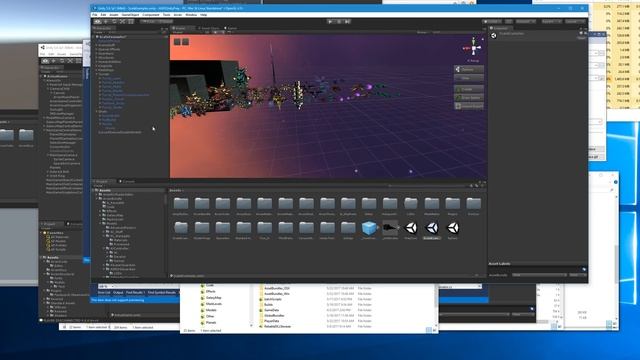Open the Layers dropdown in toolbar
Viewport: 640px width, 360px height.
[551, 21]
